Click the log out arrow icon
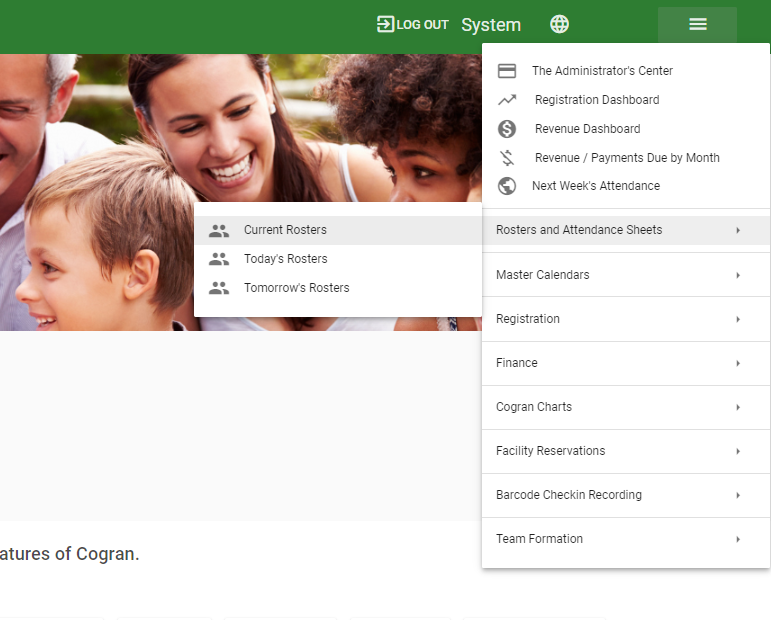This screenshot has height=620, width=771. pos(386,24)
